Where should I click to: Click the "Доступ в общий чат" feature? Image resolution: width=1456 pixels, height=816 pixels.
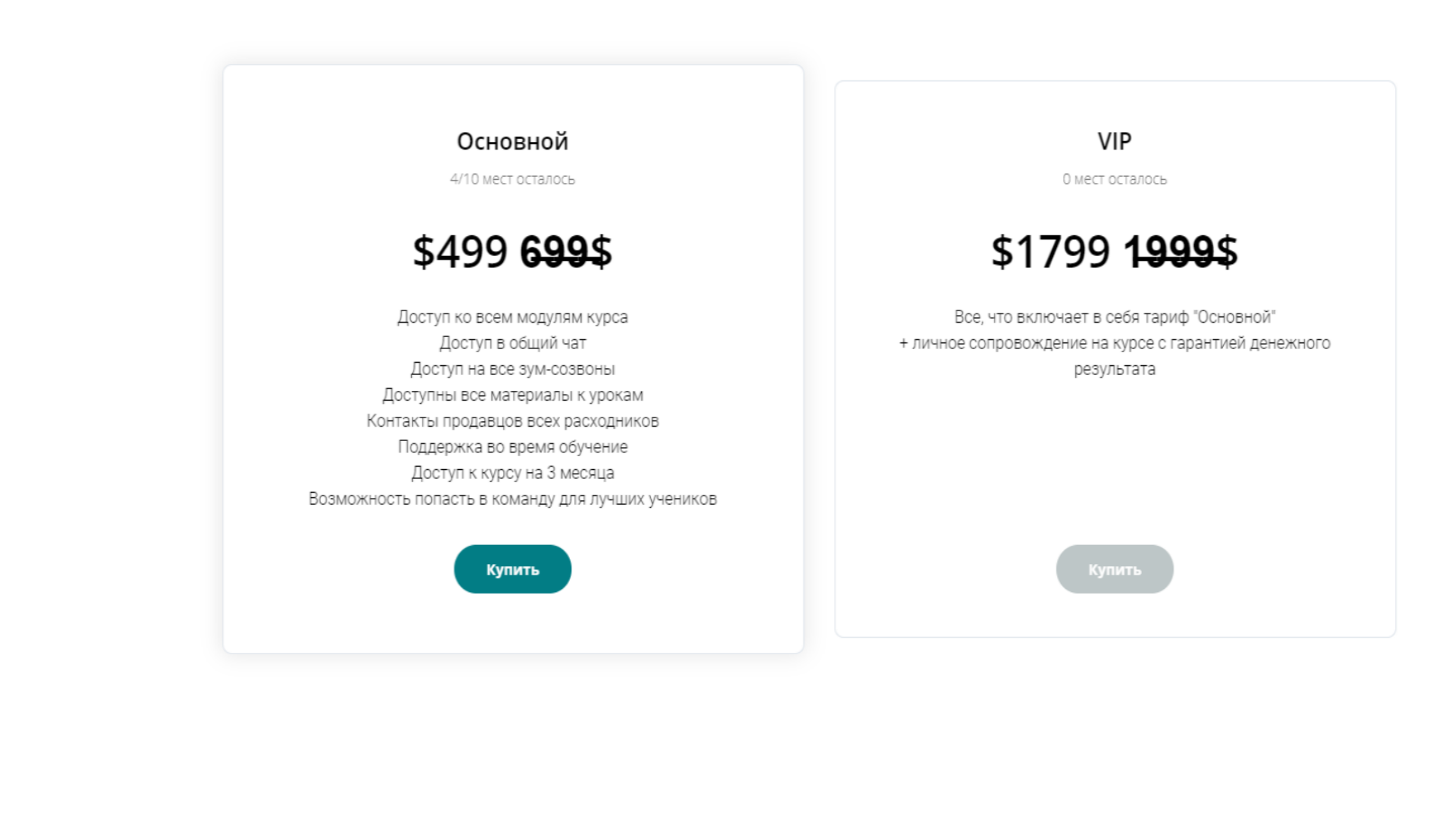512,343
